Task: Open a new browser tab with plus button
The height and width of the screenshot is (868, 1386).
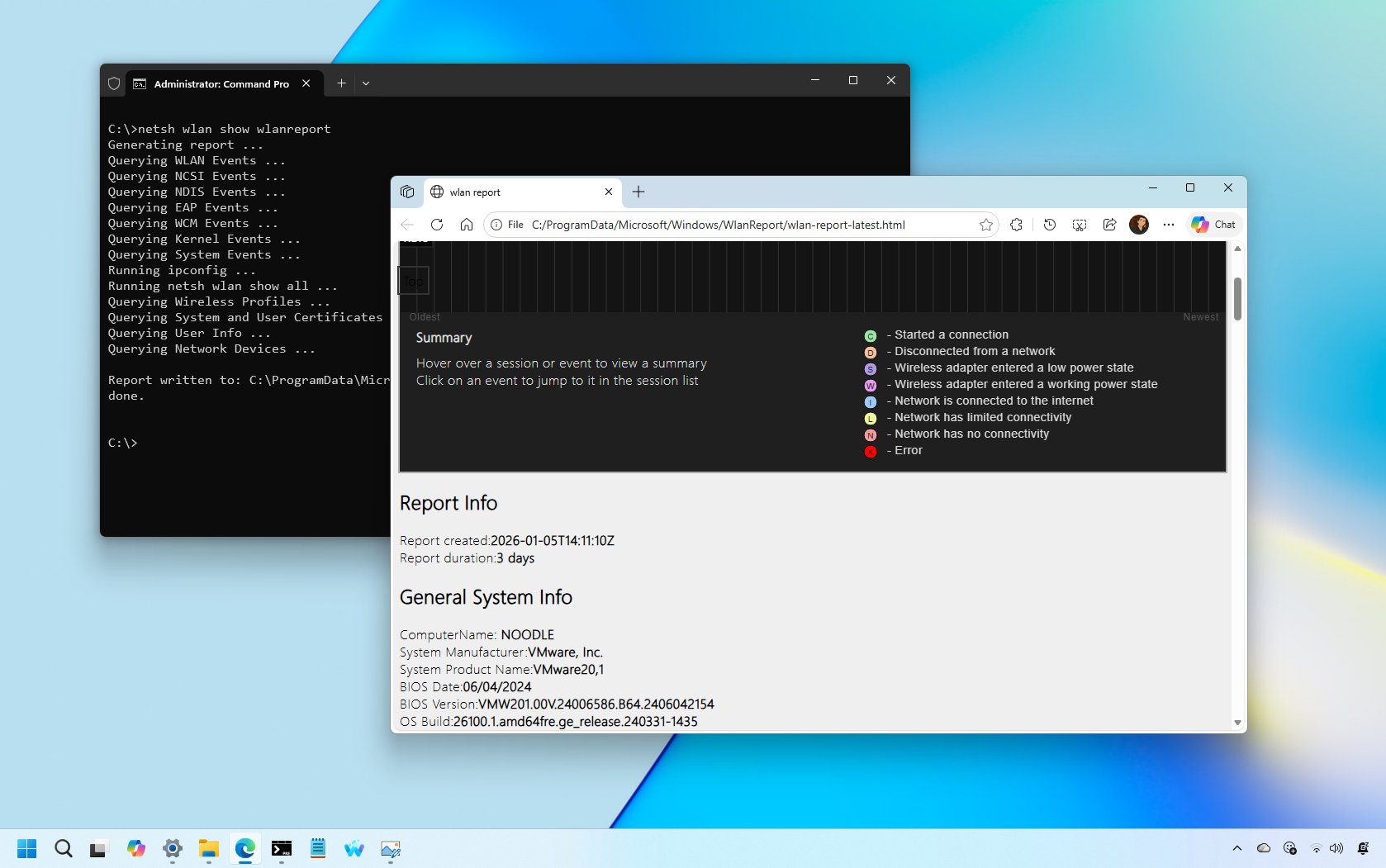Action: [638, 192]
